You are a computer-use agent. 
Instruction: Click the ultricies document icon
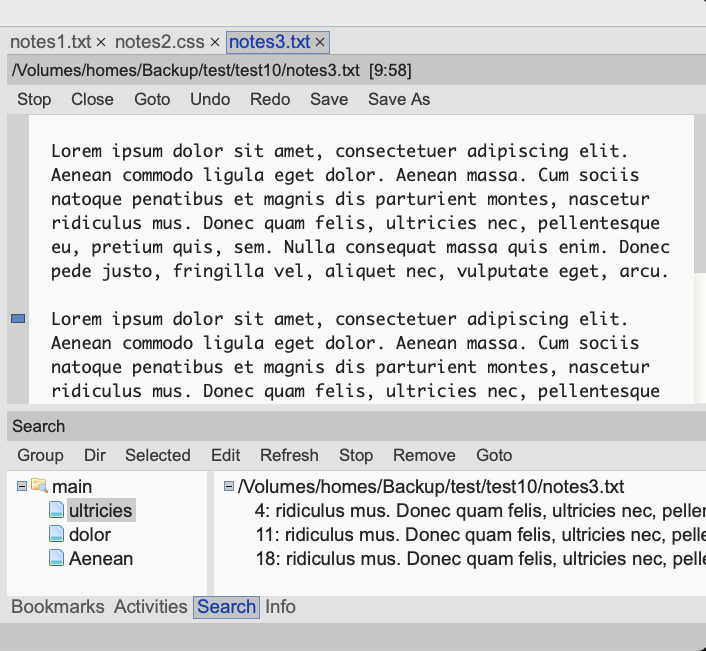click(x=56, y=510)
